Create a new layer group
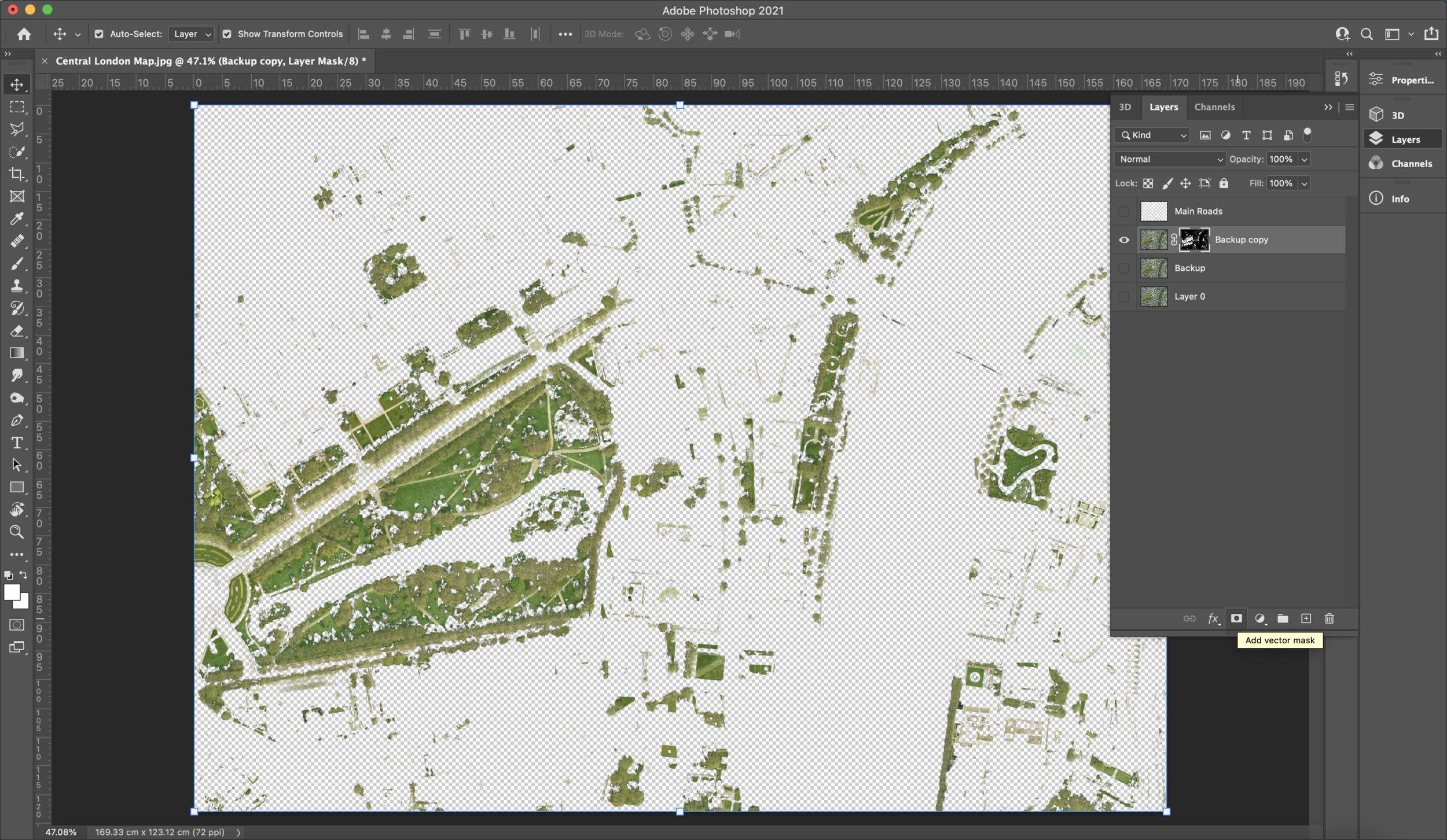The height and width of the screenshot is (840, 1447). point(1283,618)
